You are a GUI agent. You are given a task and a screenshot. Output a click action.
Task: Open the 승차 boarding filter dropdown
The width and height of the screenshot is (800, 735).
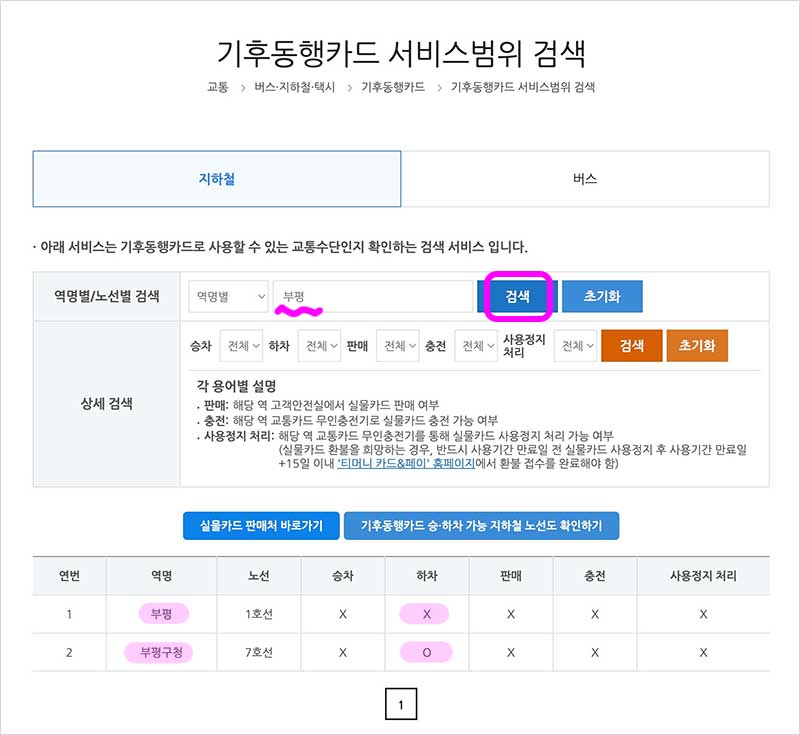[x=244, y=345]
